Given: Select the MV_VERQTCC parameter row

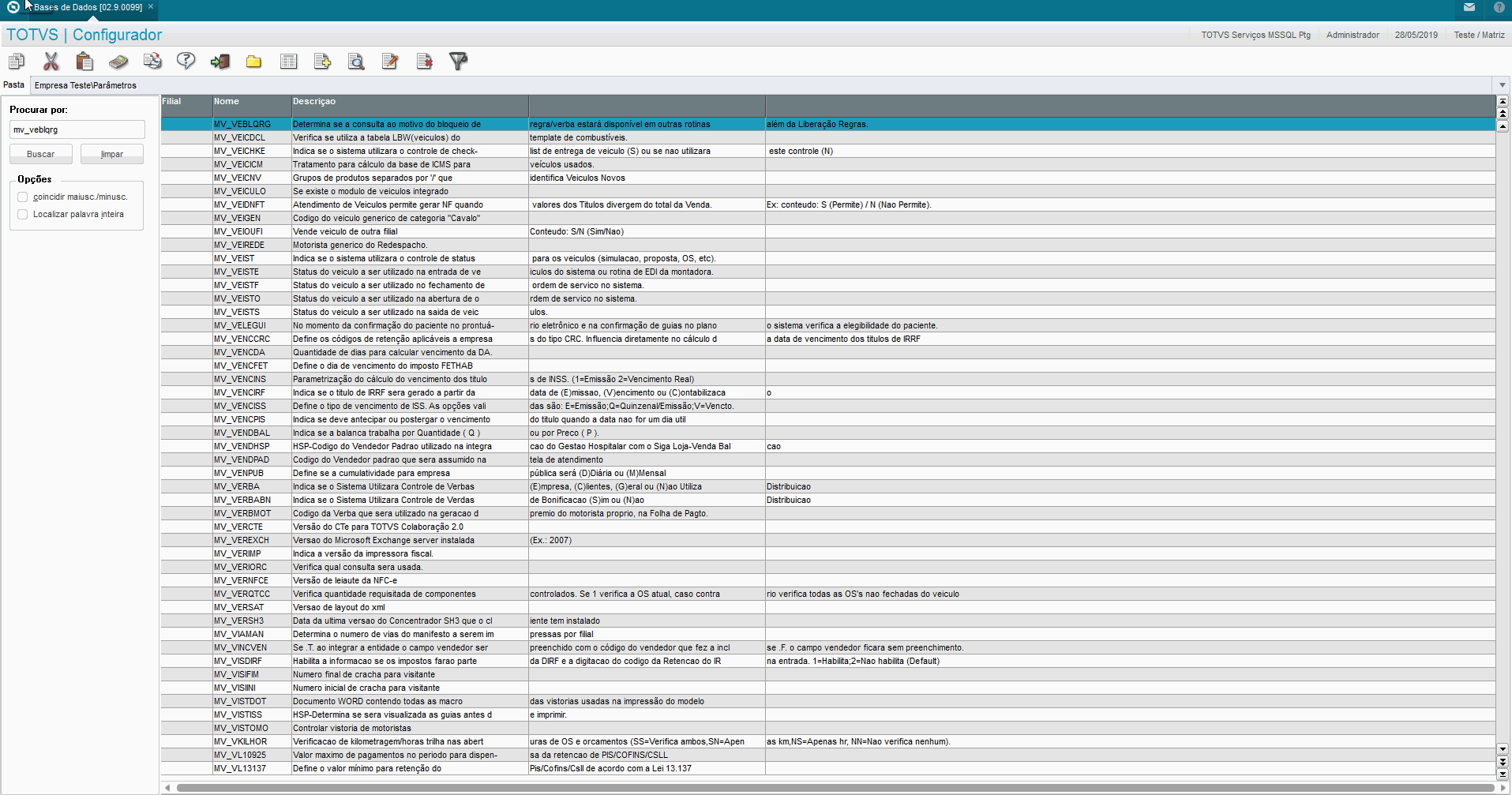Looking at the screenshot, I should [x=827, y=594].
